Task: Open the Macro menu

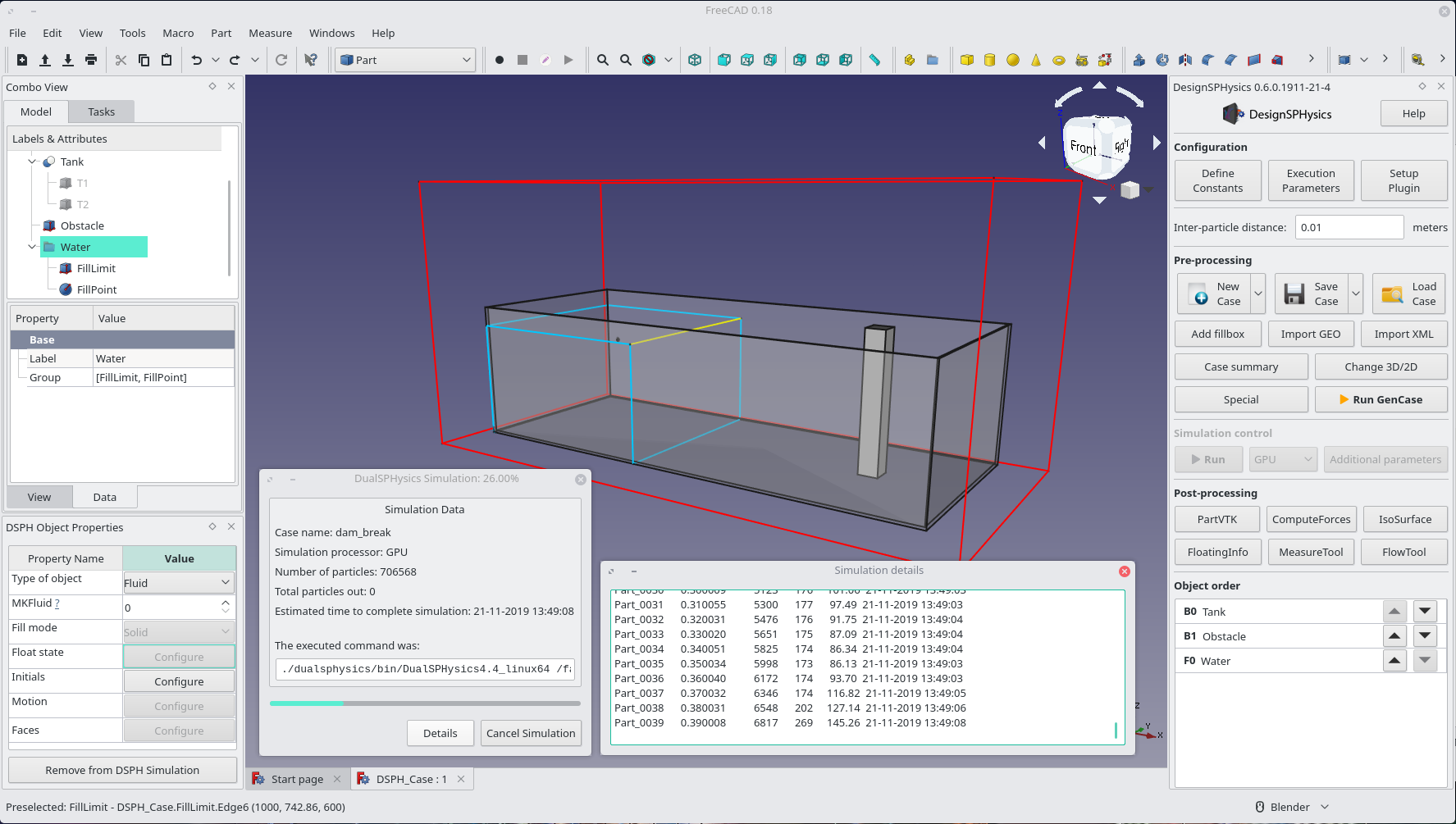Action: [x=178, y=33]
